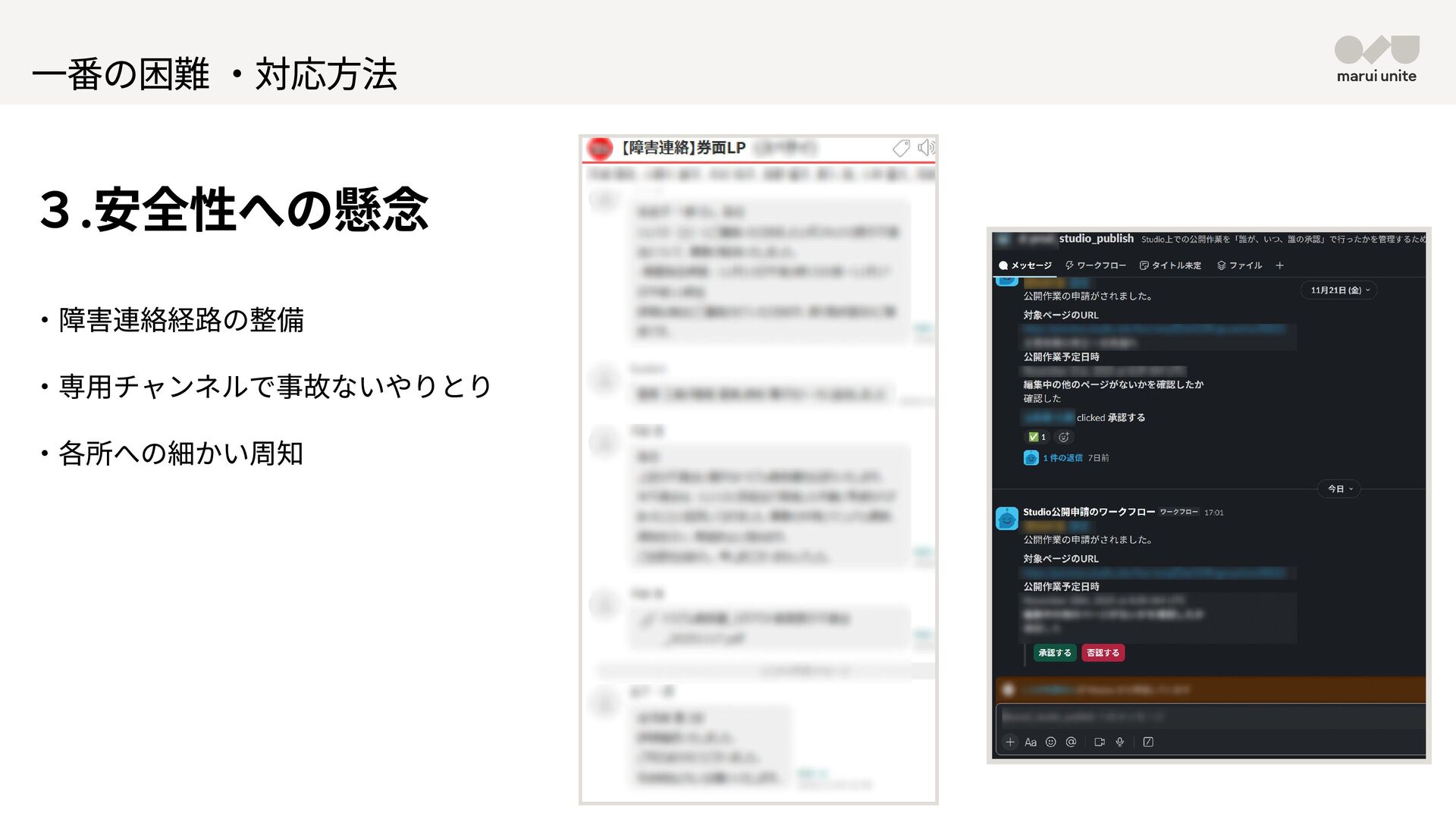
Task: Open the タイトル未定 tab
Action: 1170,265
